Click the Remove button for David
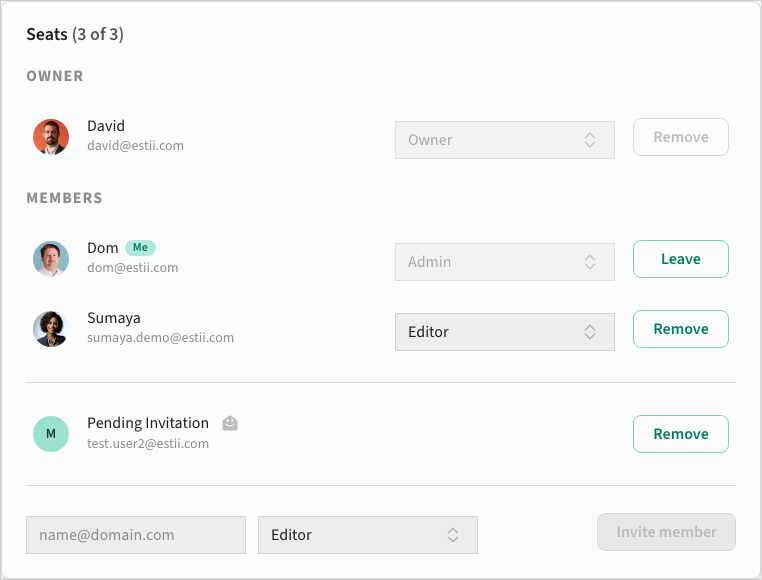 (680, 137)
